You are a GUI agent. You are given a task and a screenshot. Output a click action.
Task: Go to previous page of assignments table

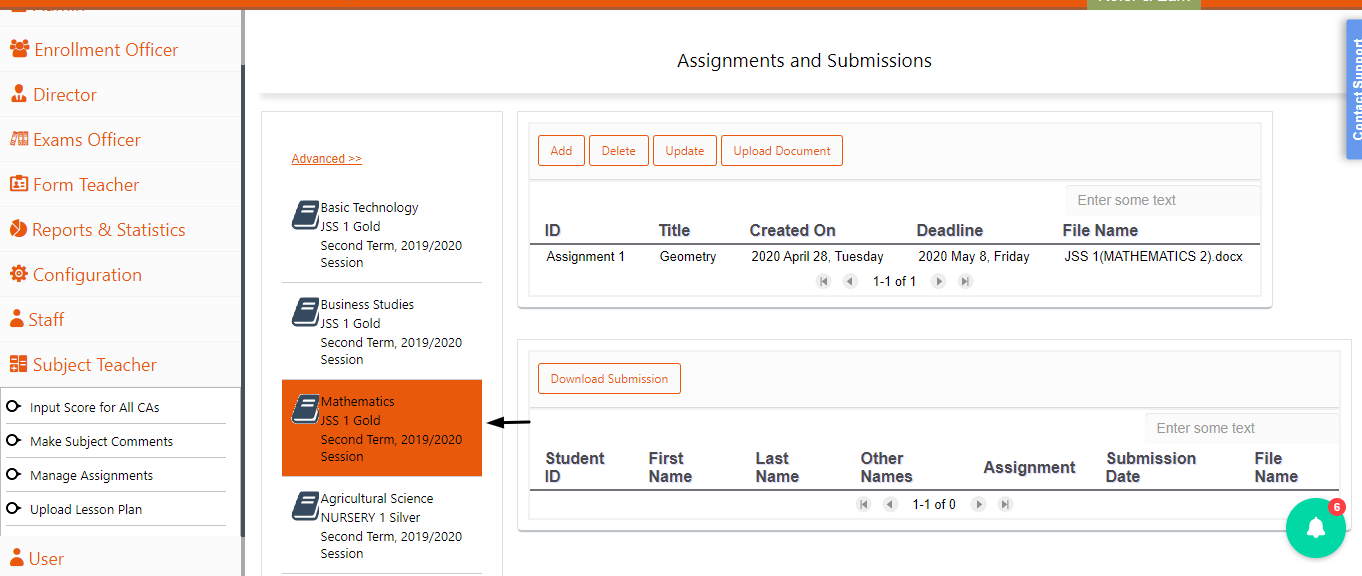click(850, 282)
